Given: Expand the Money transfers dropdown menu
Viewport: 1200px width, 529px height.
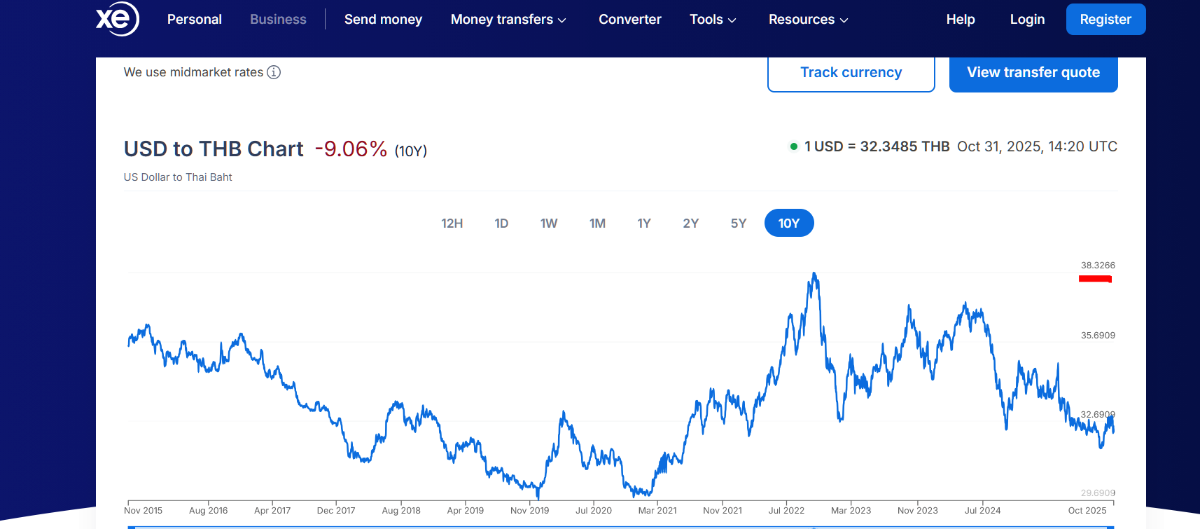Looking at the screenshot, I should click(x=508, y=19).
